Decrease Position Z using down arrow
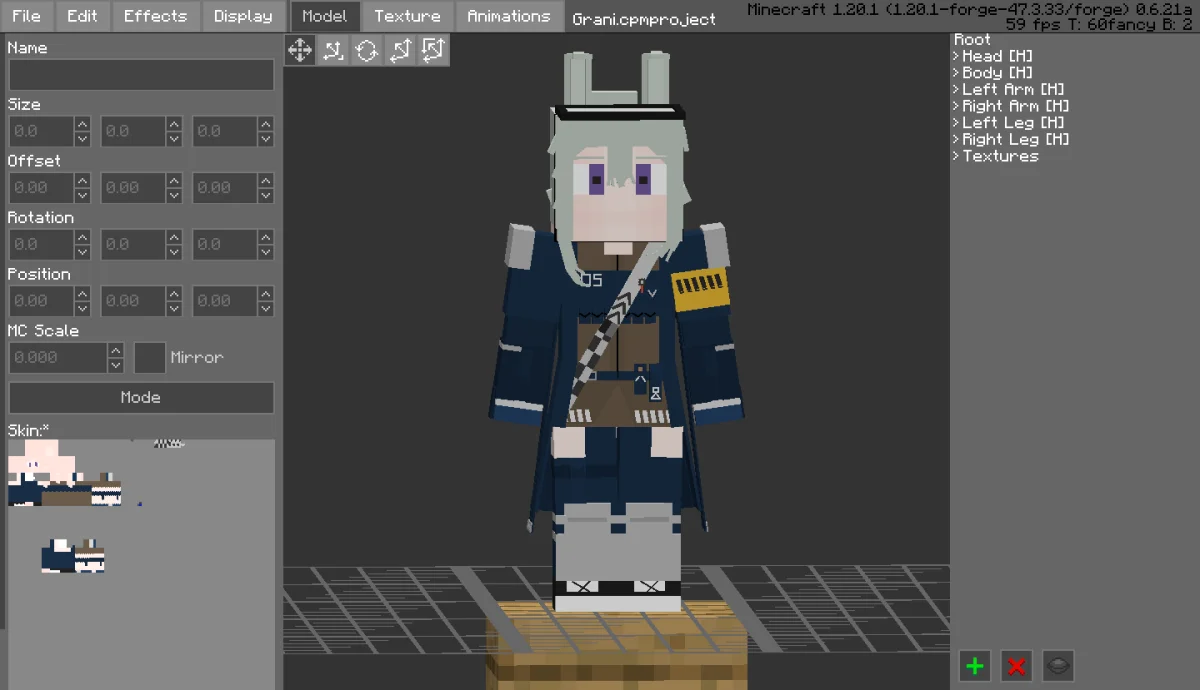The width and height of the screenshot is (1200, 690). coord(267,308)
